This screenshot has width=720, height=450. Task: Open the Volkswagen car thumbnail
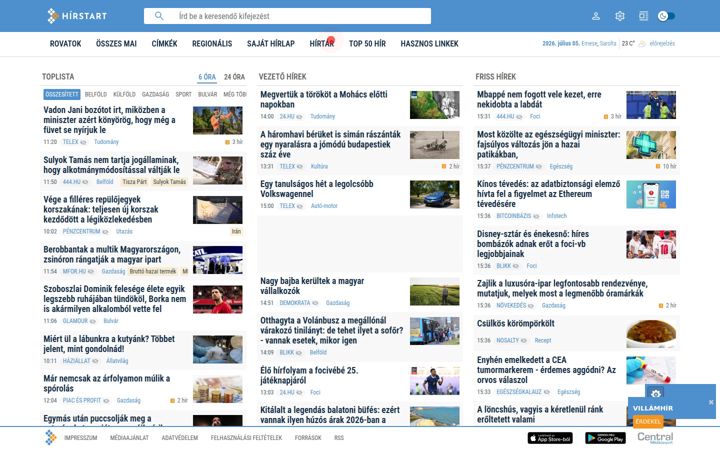(x=434, y=194)
